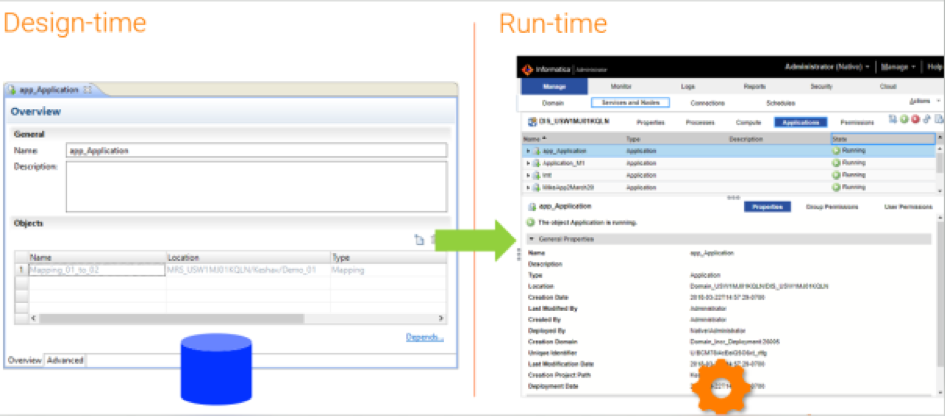The image size is (945, 416).
Task: Click the Application_M1 row icon
Action: 537,163
